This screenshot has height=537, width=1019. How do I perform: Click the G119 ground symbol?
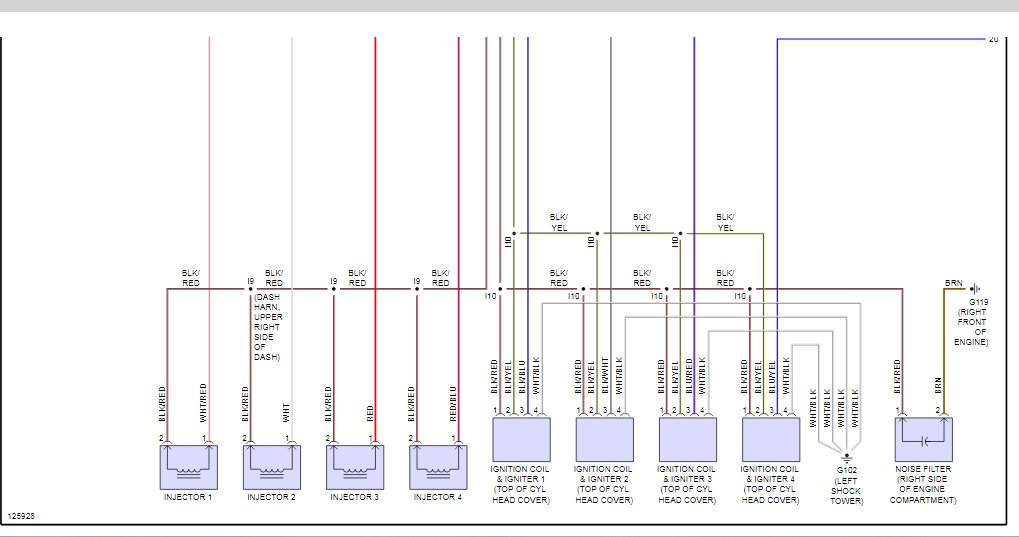click(x=975, y=289)
